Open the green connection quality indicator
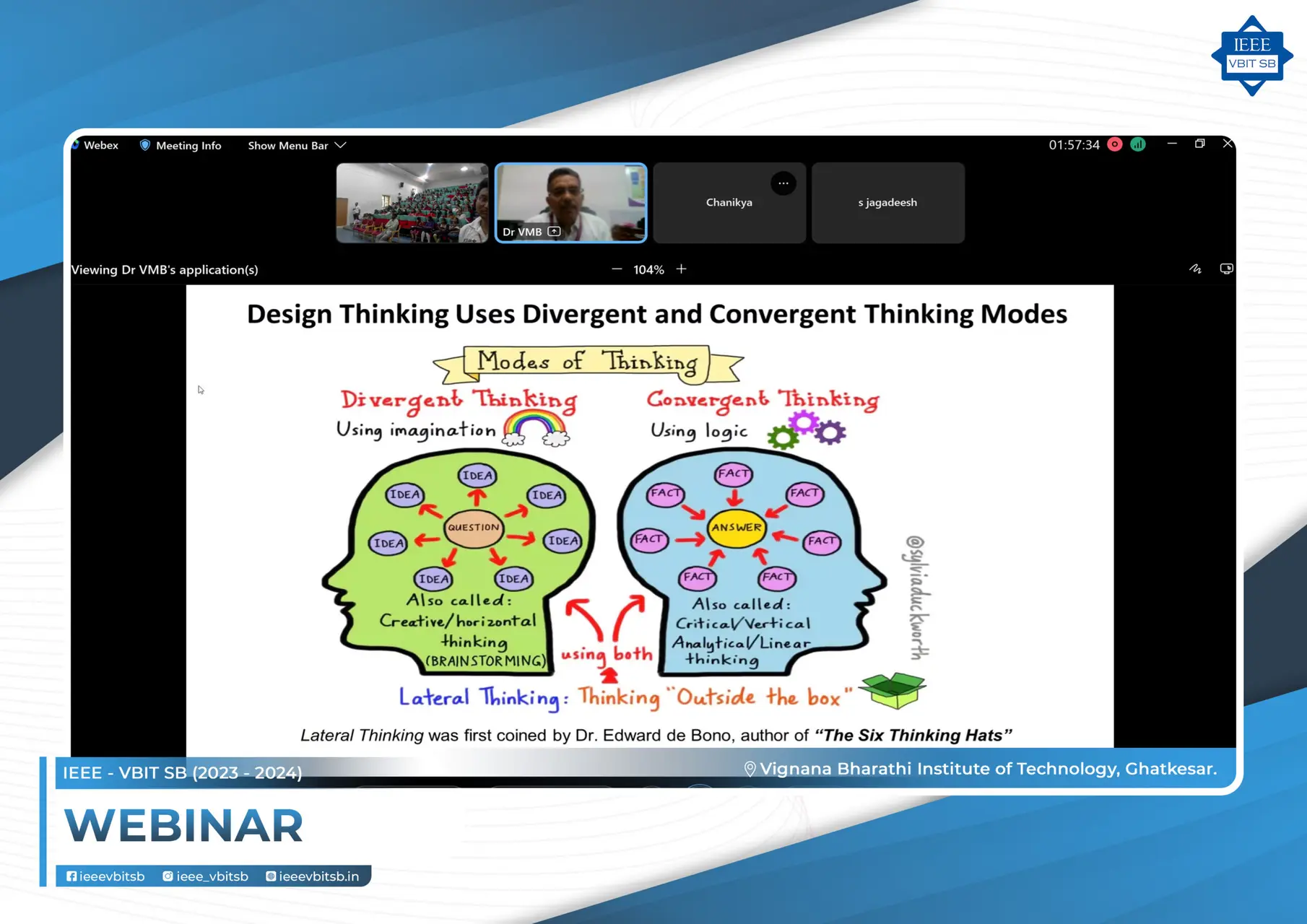 point(1139,144)
